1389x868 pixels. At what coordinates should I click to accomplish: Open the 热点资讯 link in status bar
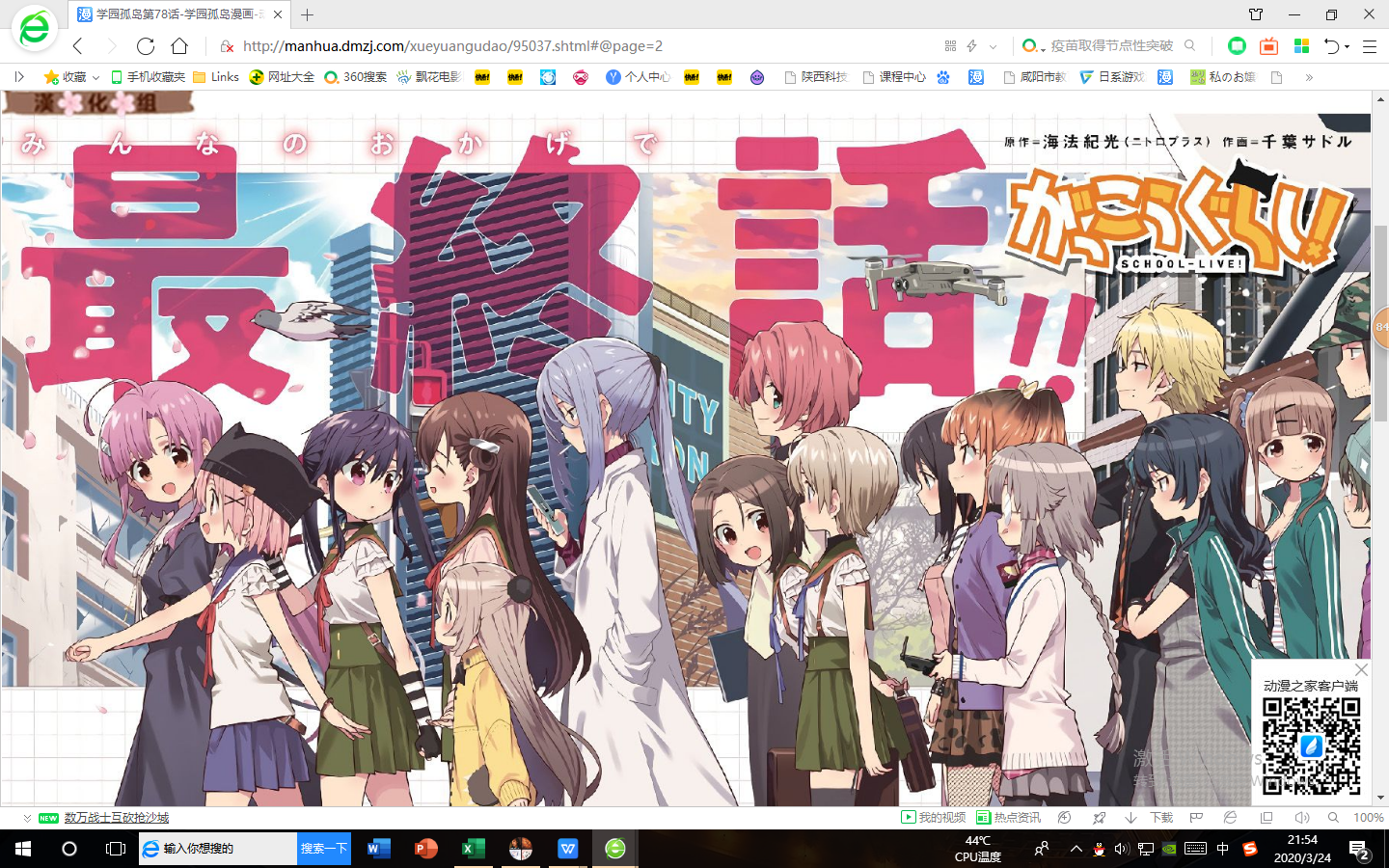(1009, 818)
